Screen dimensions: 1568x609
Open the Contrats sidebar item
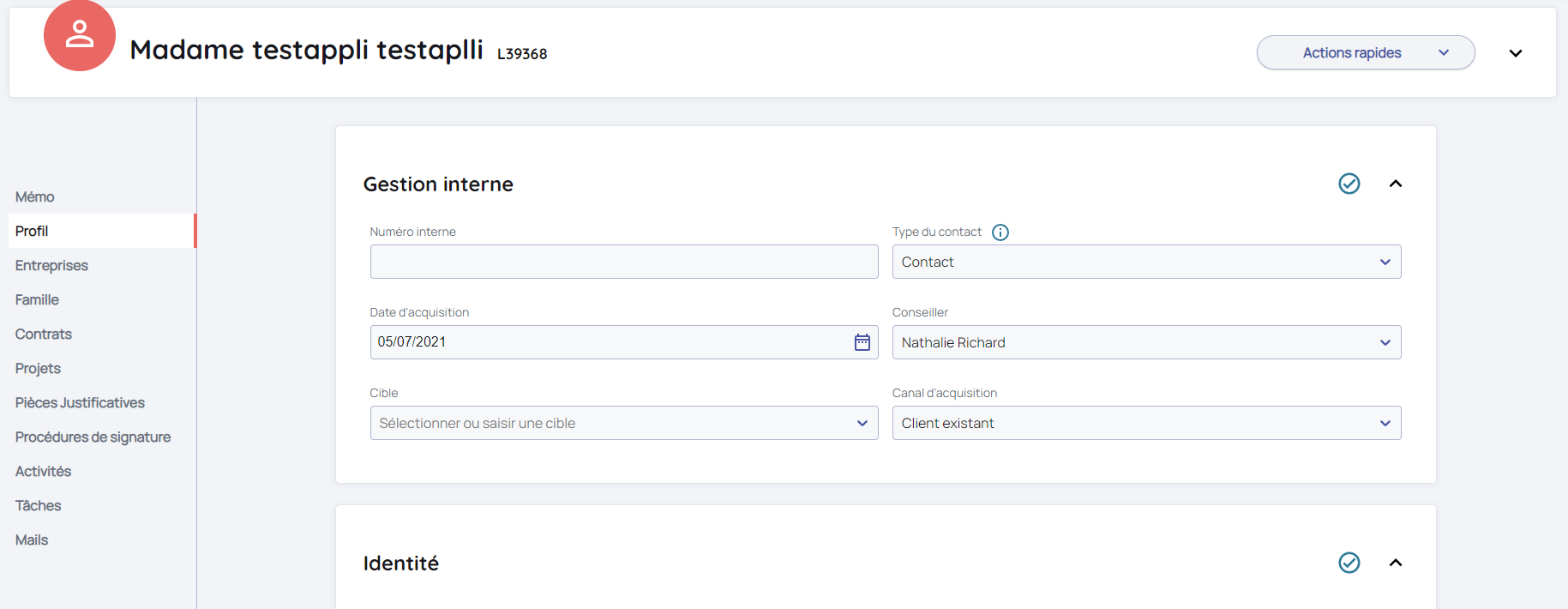pos(44,335)
